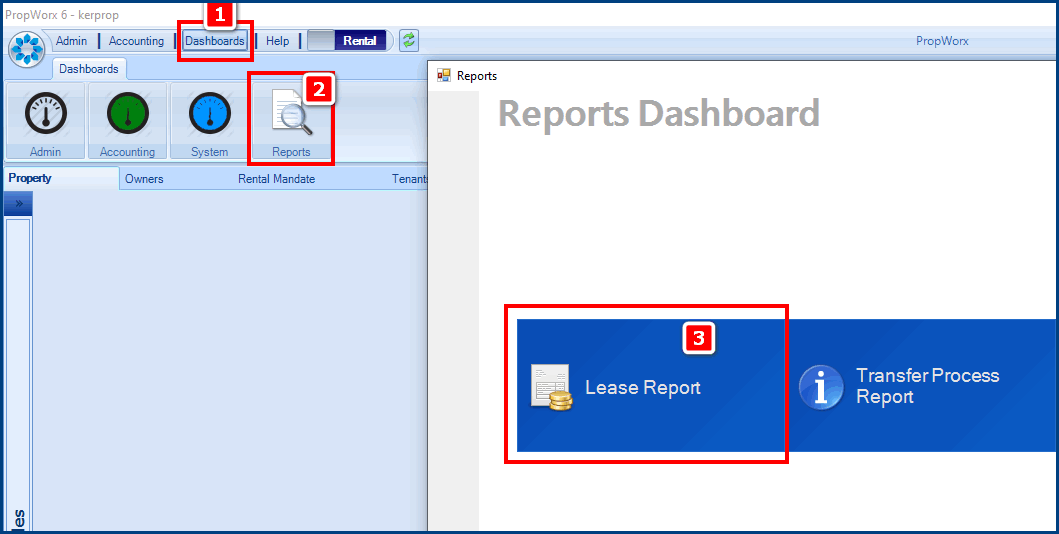Click the Reports window title icon

click(444, 76)
